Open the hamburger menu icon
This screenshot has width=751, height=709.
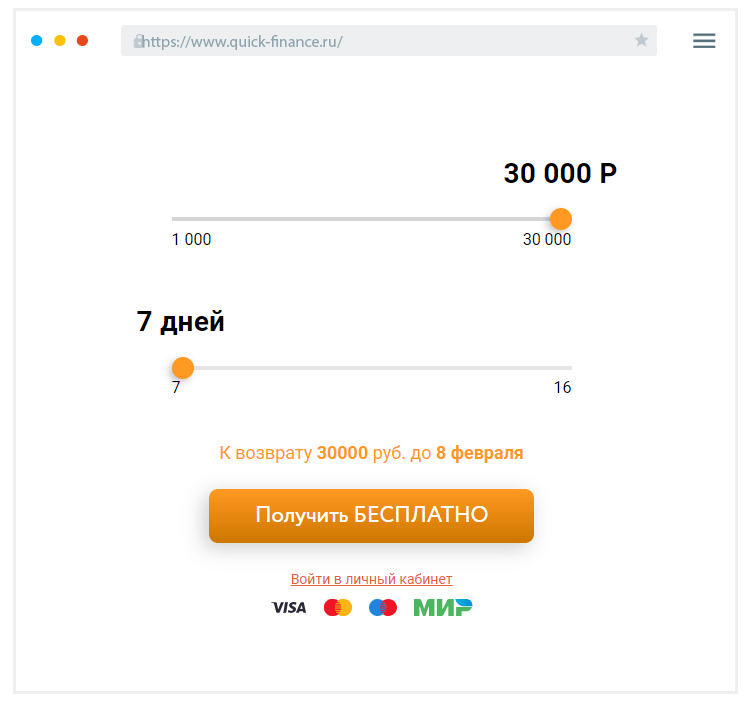[704, 41]
